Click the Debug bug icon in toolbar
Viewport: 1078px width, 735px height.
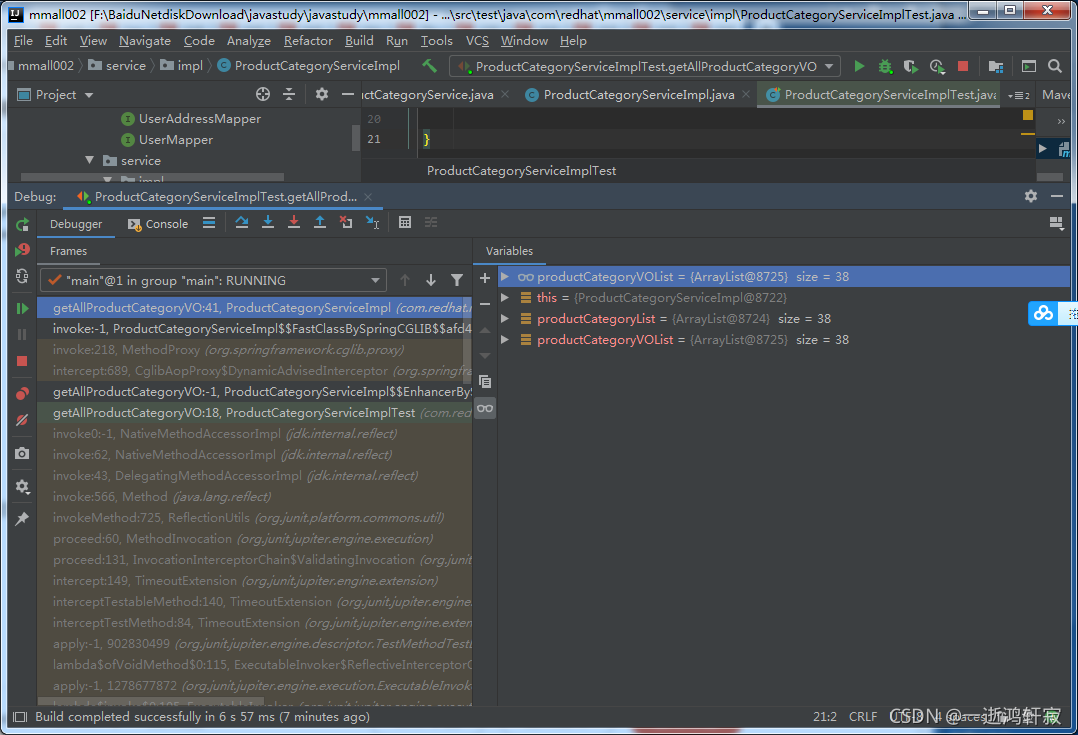click(885, 66)
